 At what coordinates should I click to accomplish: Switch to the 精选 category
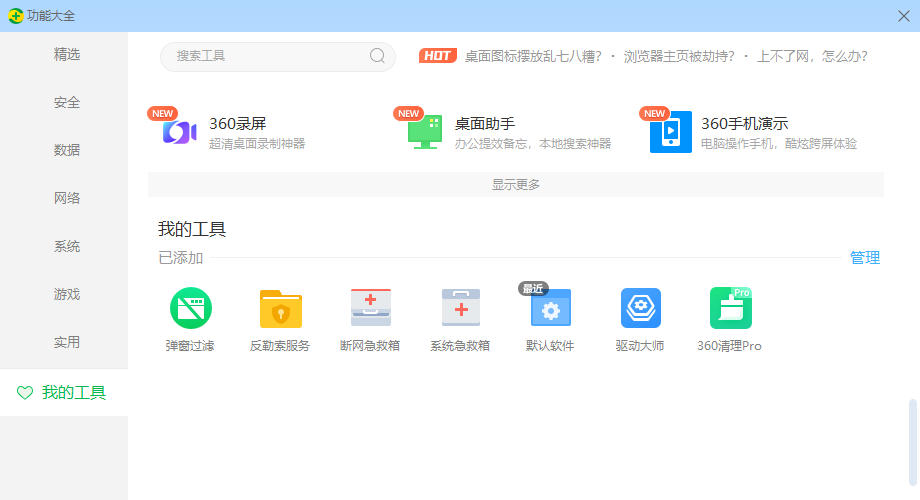pyautogui.click(x=67, y=55)
